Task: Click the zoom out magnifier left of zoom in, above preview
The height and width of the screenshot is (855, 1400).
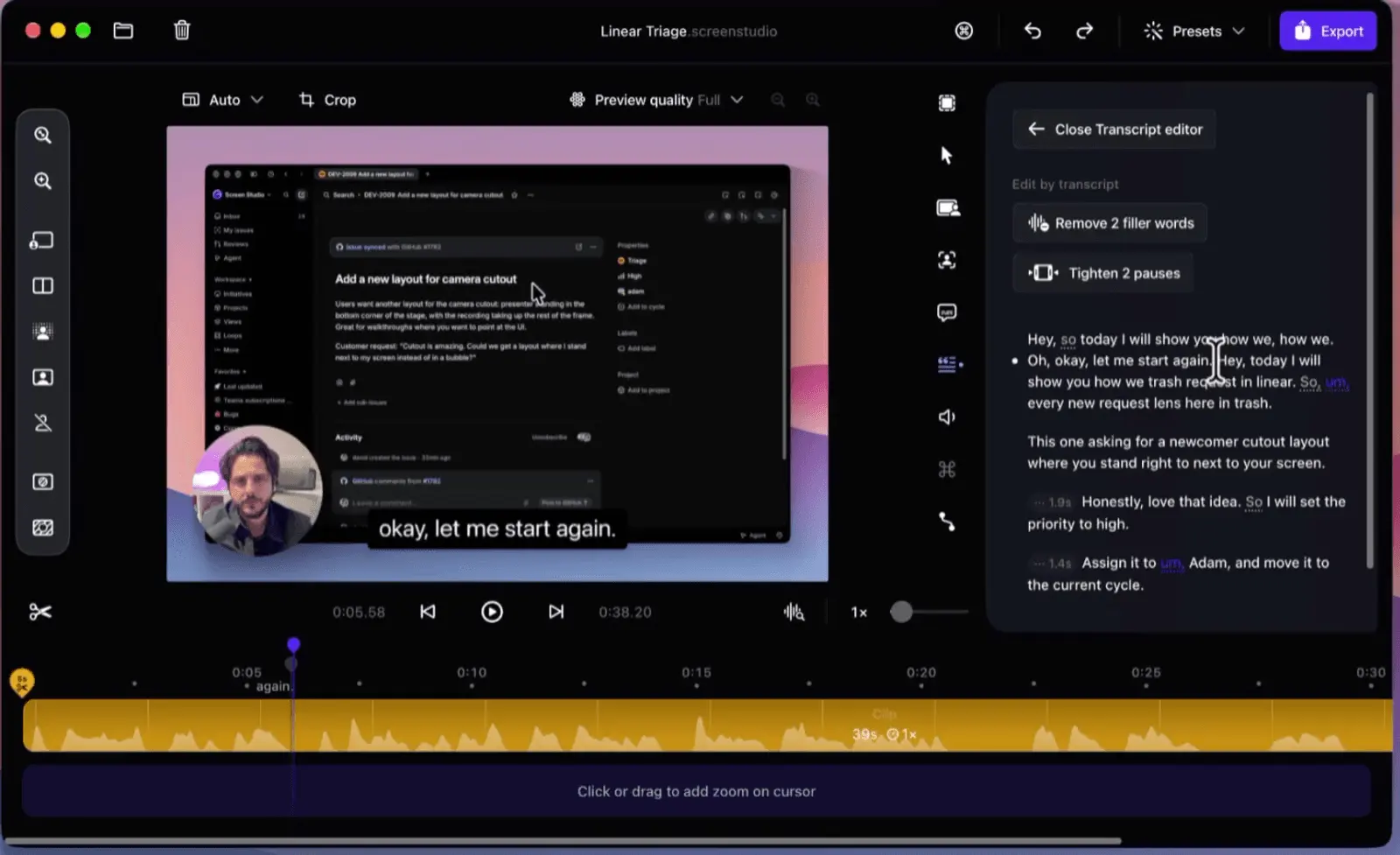Action: point(778,100)
